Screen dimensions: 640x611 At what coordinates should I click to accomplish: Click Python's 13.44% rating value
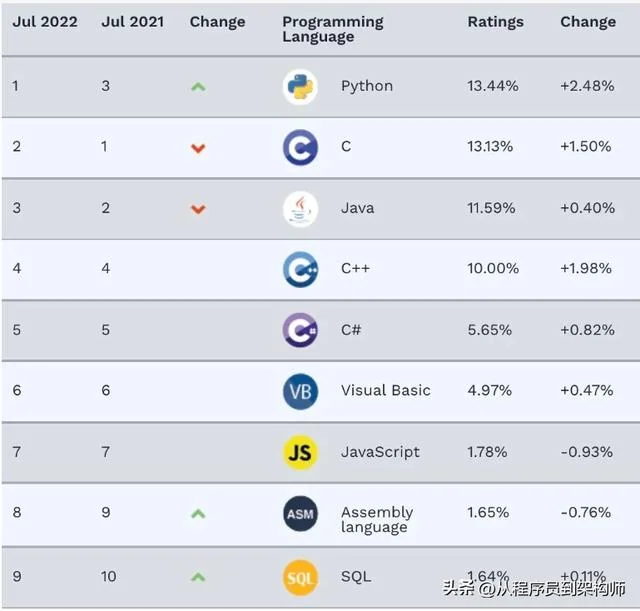point(493,86)
